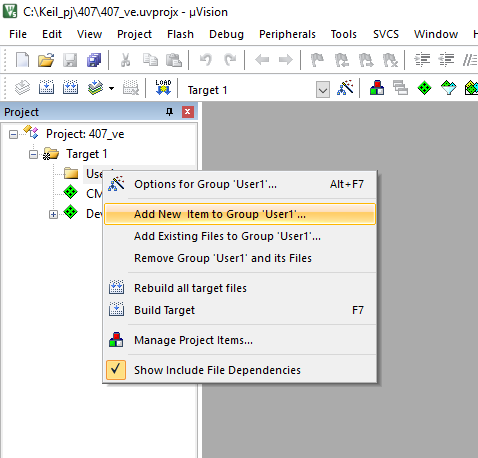The image size is (478, 458).
Task: Collapse the Project: 407_ve tree node
Action: [13, 135]
